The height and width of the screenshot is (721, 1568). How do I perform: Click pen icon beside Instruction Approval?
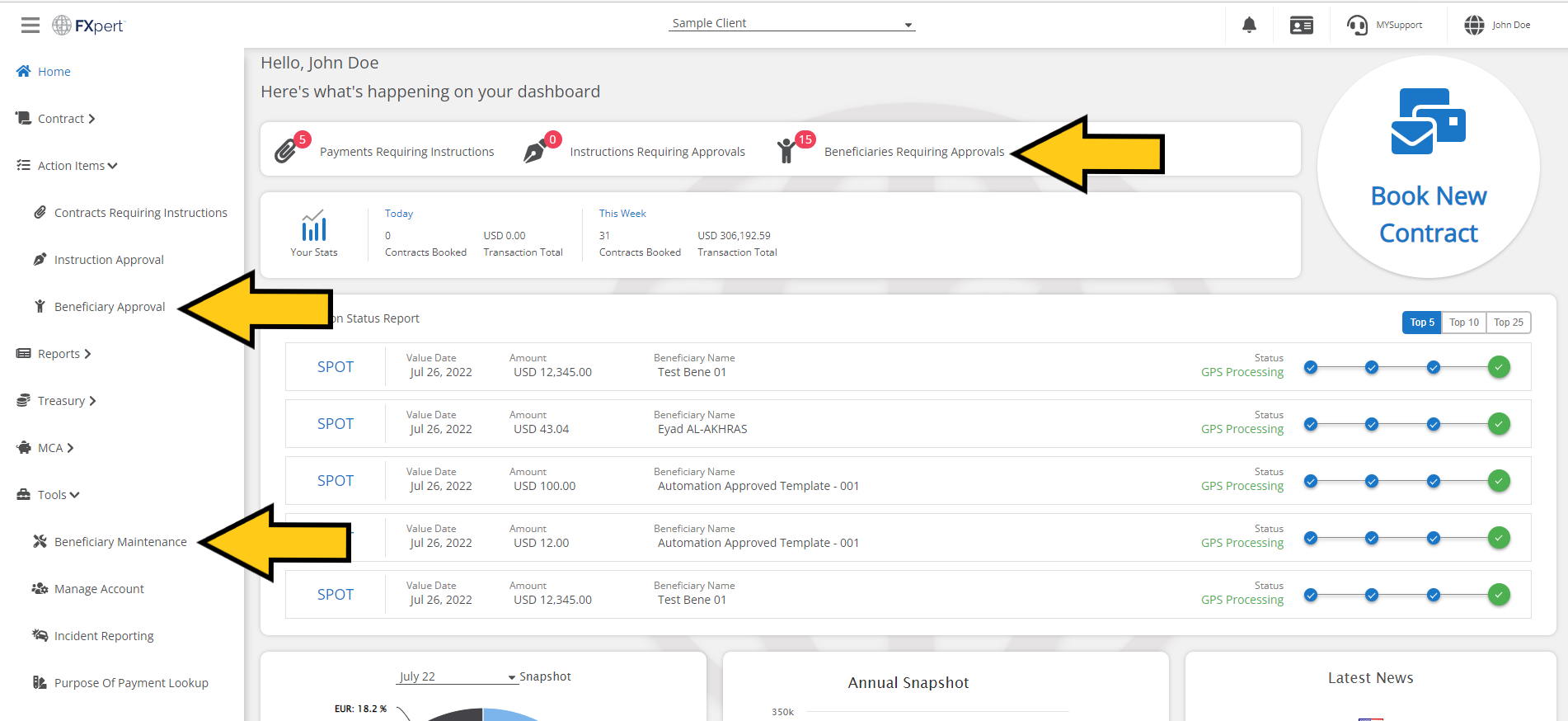(40, 259)
